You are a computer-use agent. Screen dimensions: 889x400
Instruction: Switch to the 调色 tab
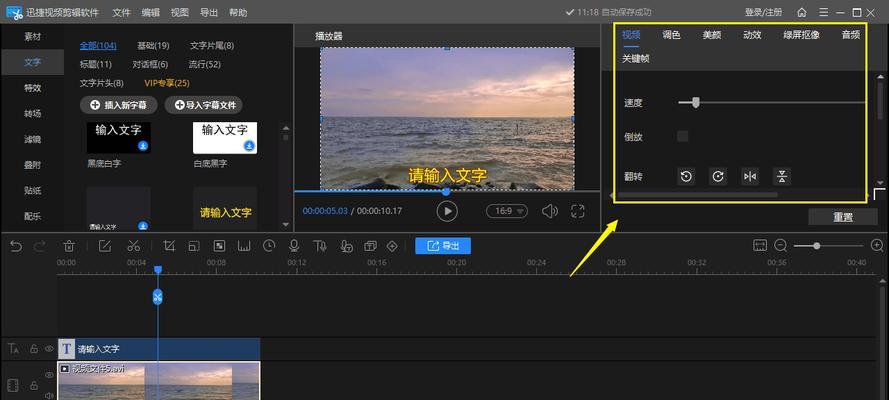tap(671, 35)
